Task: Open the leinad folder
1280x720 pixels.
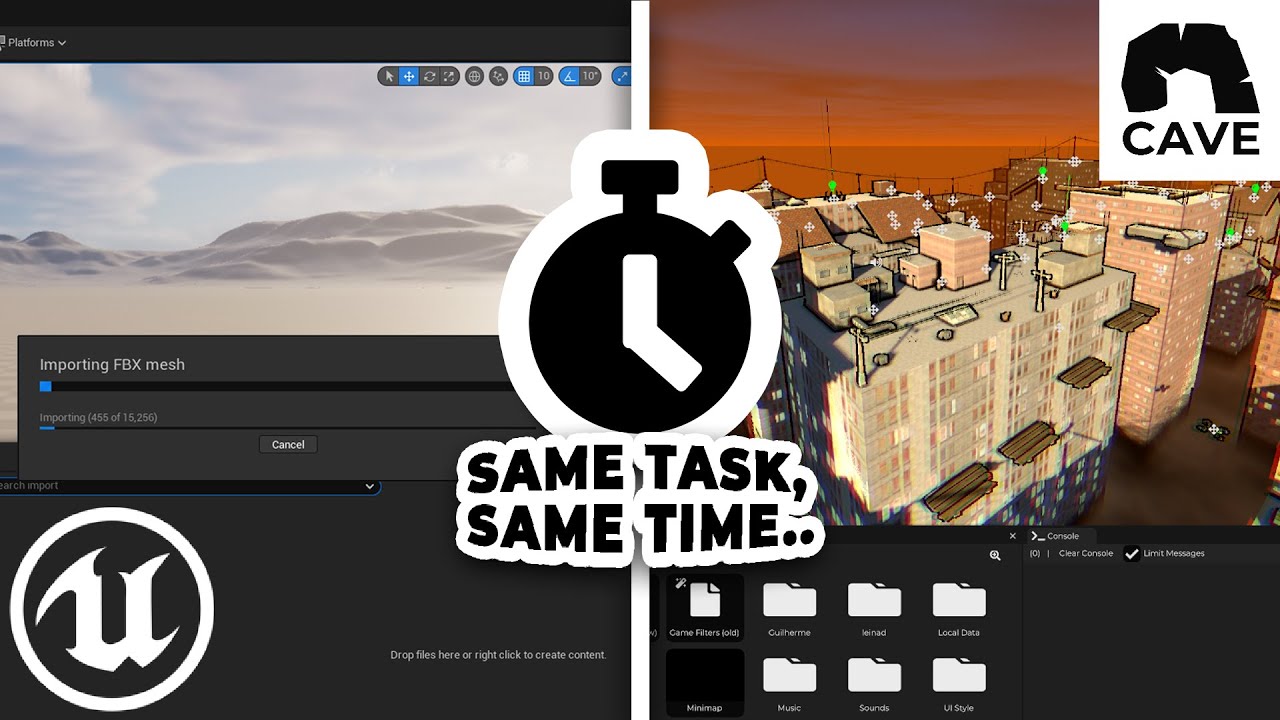Action: pyautogui.click(x=874, y=607)
